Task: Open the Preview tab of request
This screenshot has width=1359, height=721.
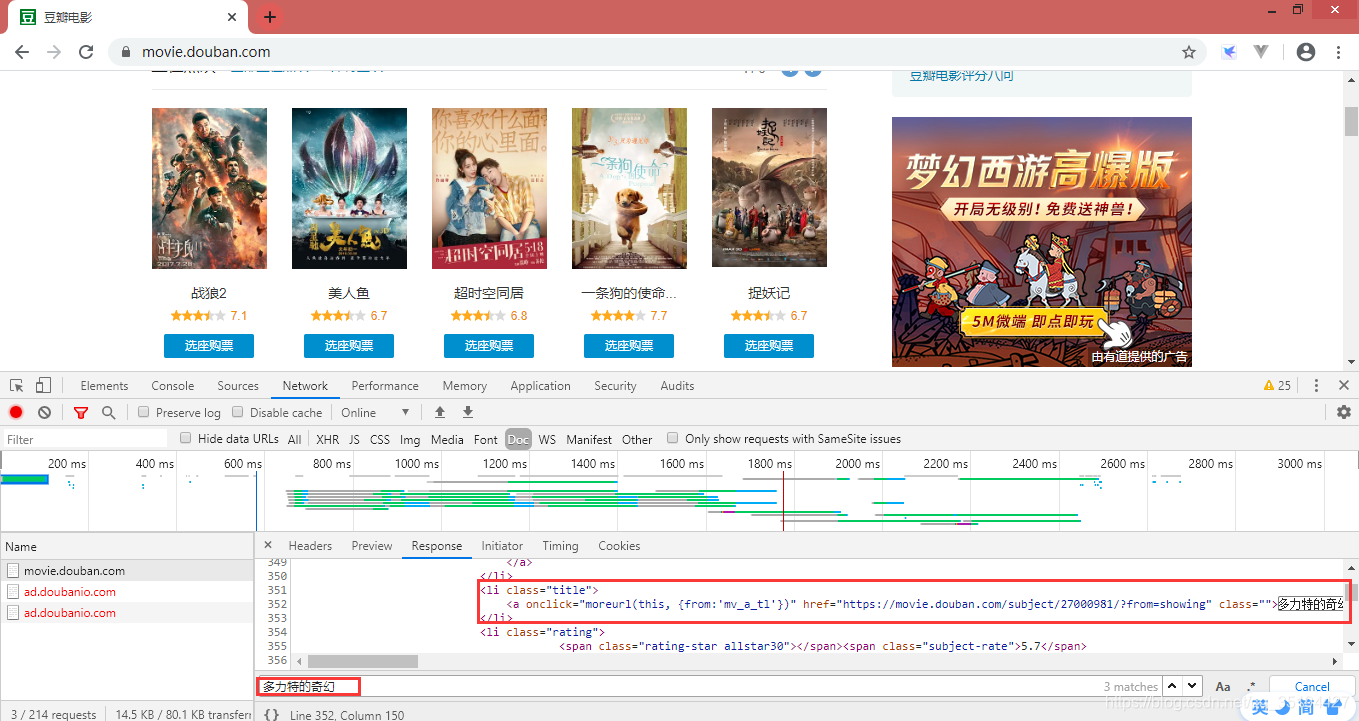Action: pos(372,546)
